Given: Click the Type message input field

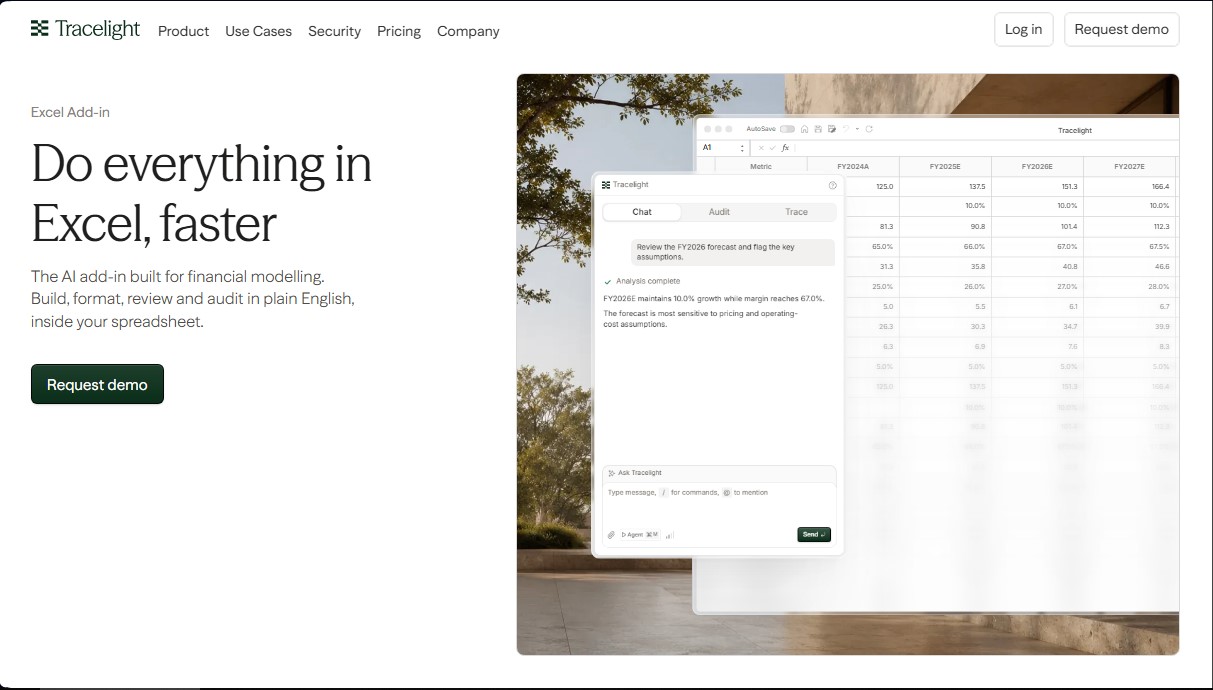Looking at the screenshot, I should tap(719, 505).
